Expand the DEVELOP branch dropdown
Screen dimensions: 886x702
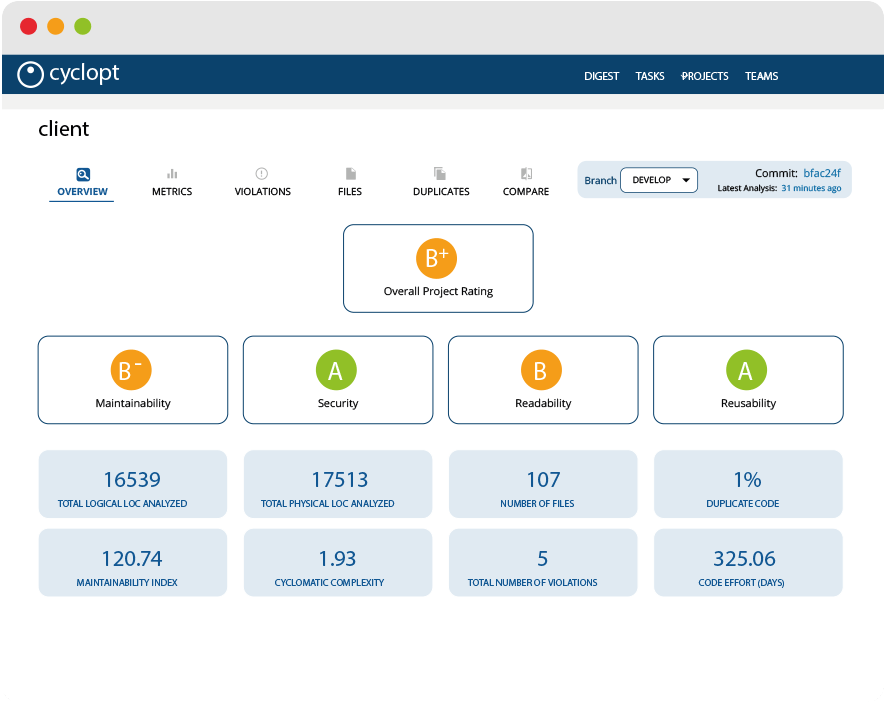tap(659, 180)
